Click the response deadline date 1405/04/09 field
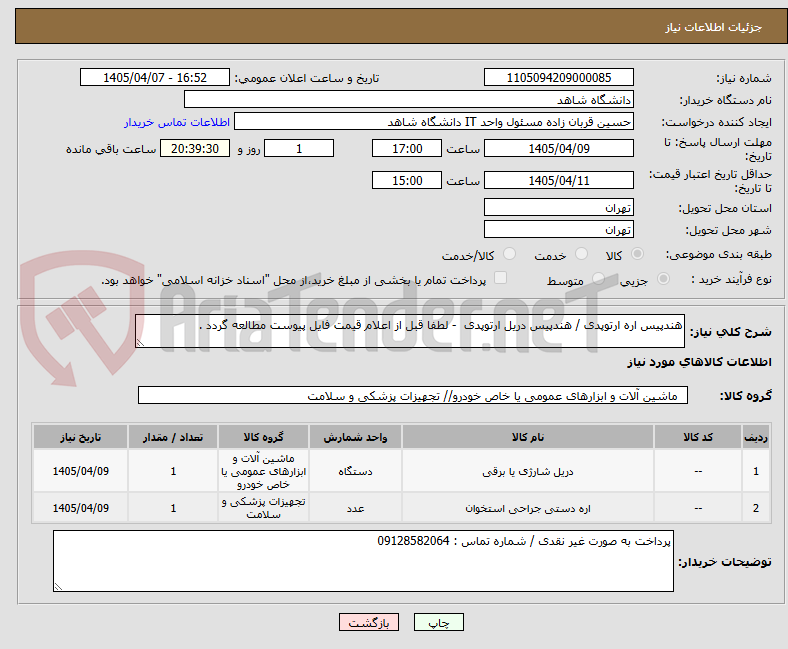 [558, 148]
